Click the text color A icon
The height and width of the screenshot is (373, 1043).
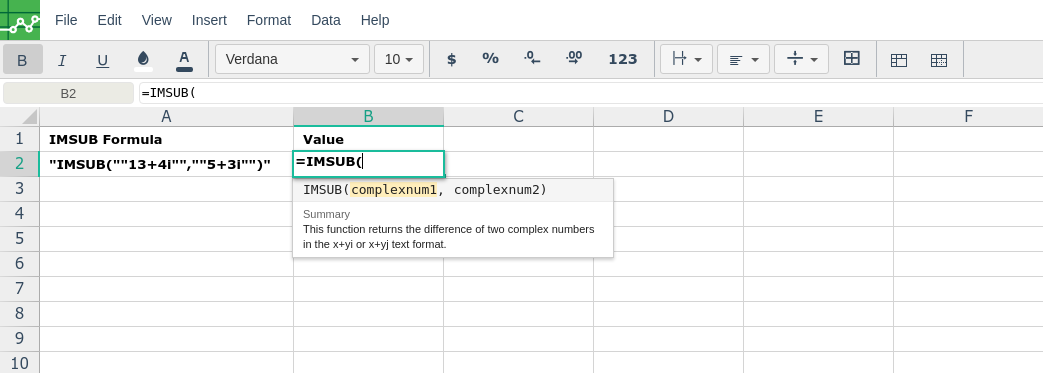tap(184, 60)
